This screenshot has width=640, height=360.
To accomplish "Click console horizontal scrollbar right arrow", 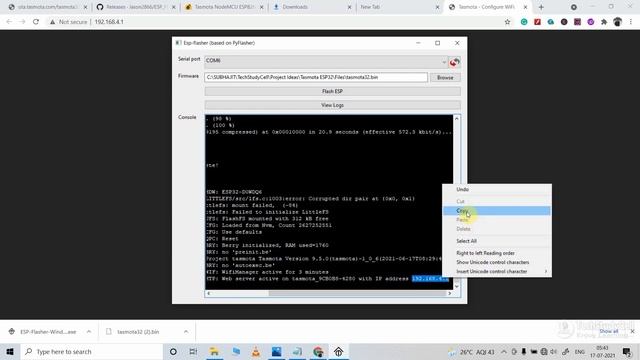I will pyautogui.click(x=450, y=293).
